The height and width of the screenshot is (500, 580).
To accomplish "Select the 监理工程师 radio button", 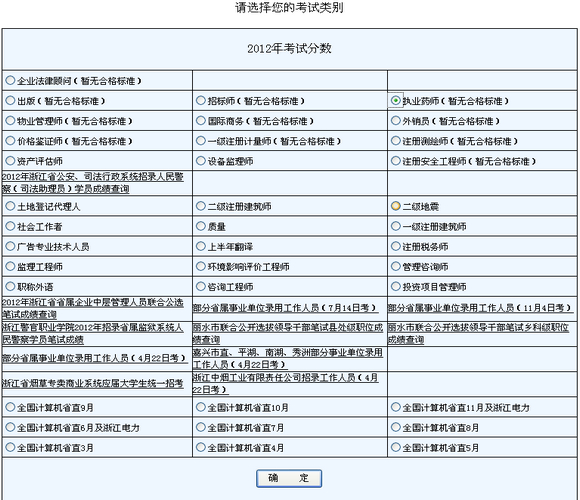I will point(10,266).
